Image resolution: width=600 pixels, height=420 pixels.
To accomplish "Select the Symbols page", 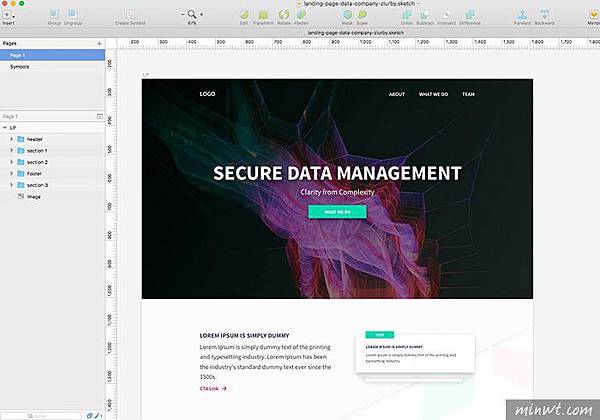I will [x=52, y=67].
